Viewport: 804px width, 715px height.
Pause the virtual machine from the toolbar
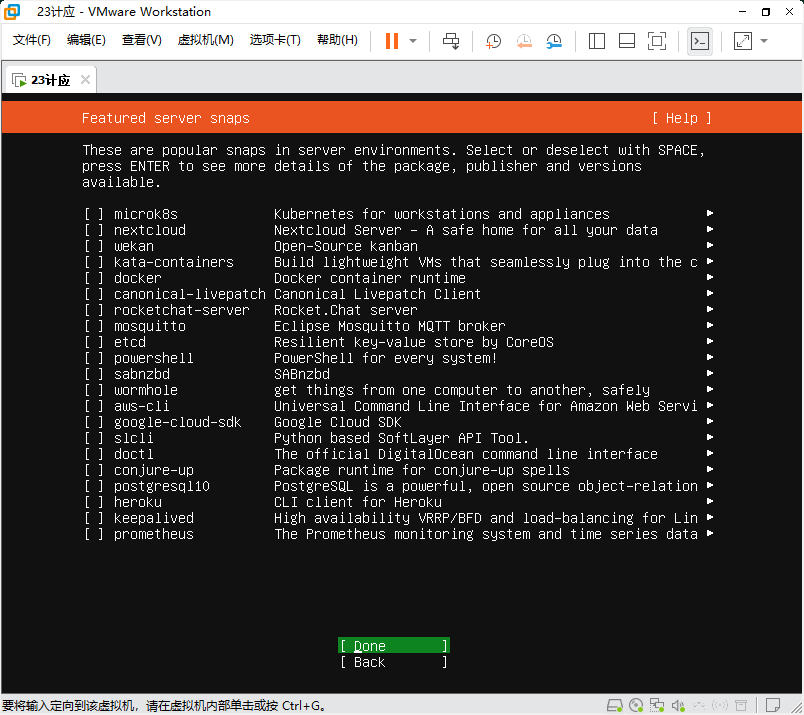(392, 41)
